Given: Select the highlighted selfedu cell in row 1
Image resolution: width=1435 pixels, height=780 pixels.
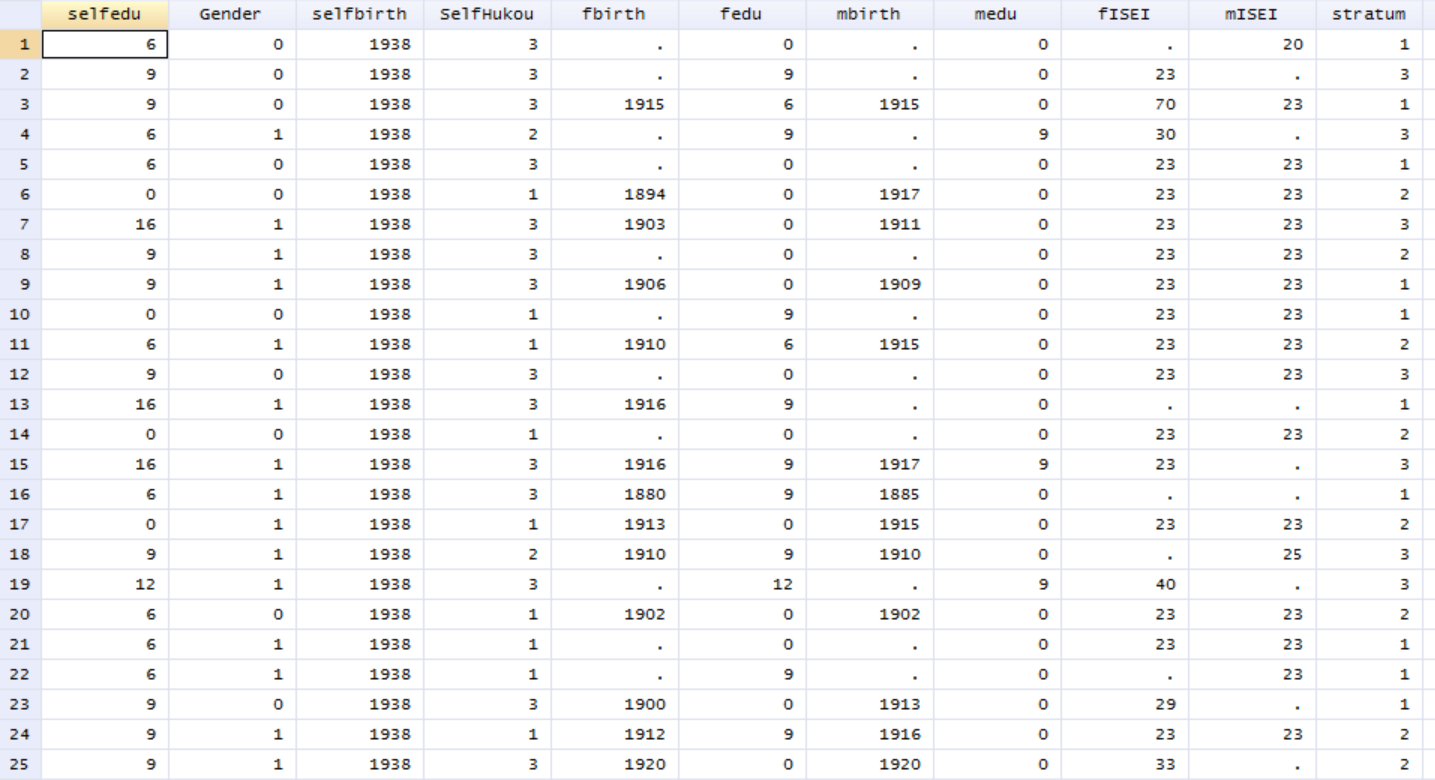Looking at the screenshot, I should pyautogui.click(x=105, y=44).
